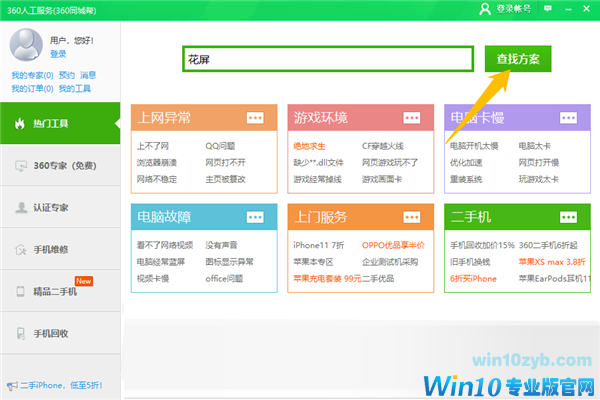This screenshot has width=600, height=400.
Task: Expand more options on 电脑卡慢 card
Action: [568, 118]
